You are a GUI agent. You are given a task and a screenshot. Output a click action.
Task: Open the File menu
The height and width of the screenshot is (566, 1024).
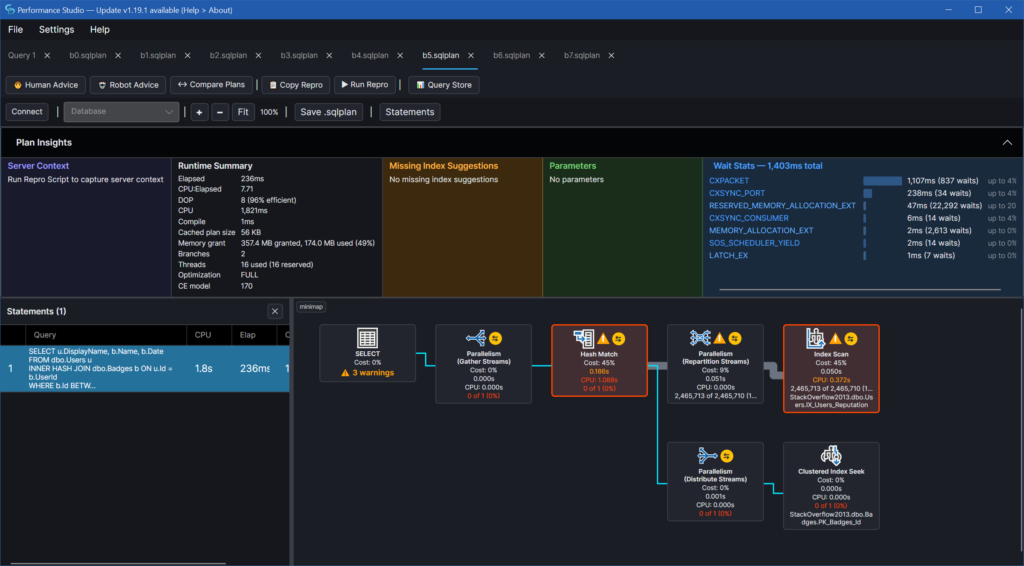coord(15,29)
